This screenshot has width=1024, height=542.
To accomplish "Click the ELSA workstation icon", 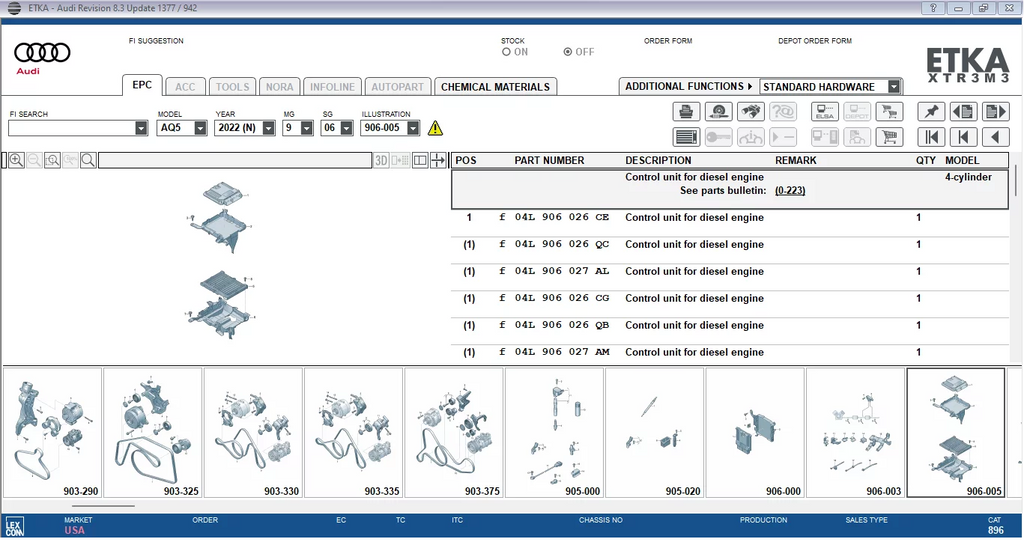I will click(x=825, y=112).
